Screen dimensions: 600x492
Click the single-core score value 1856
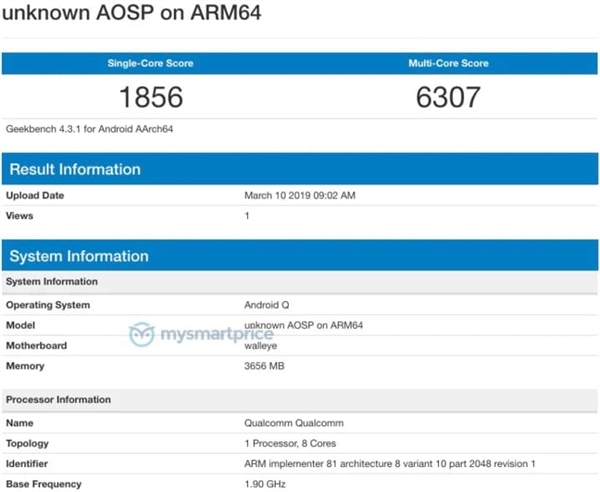150,97
